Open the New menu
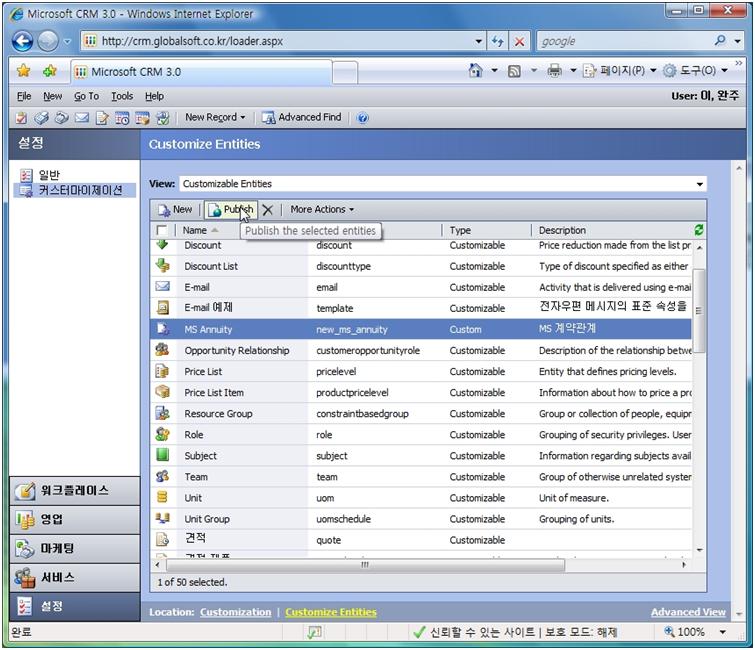Screen dimensions: 755x650 coord(52,96)
